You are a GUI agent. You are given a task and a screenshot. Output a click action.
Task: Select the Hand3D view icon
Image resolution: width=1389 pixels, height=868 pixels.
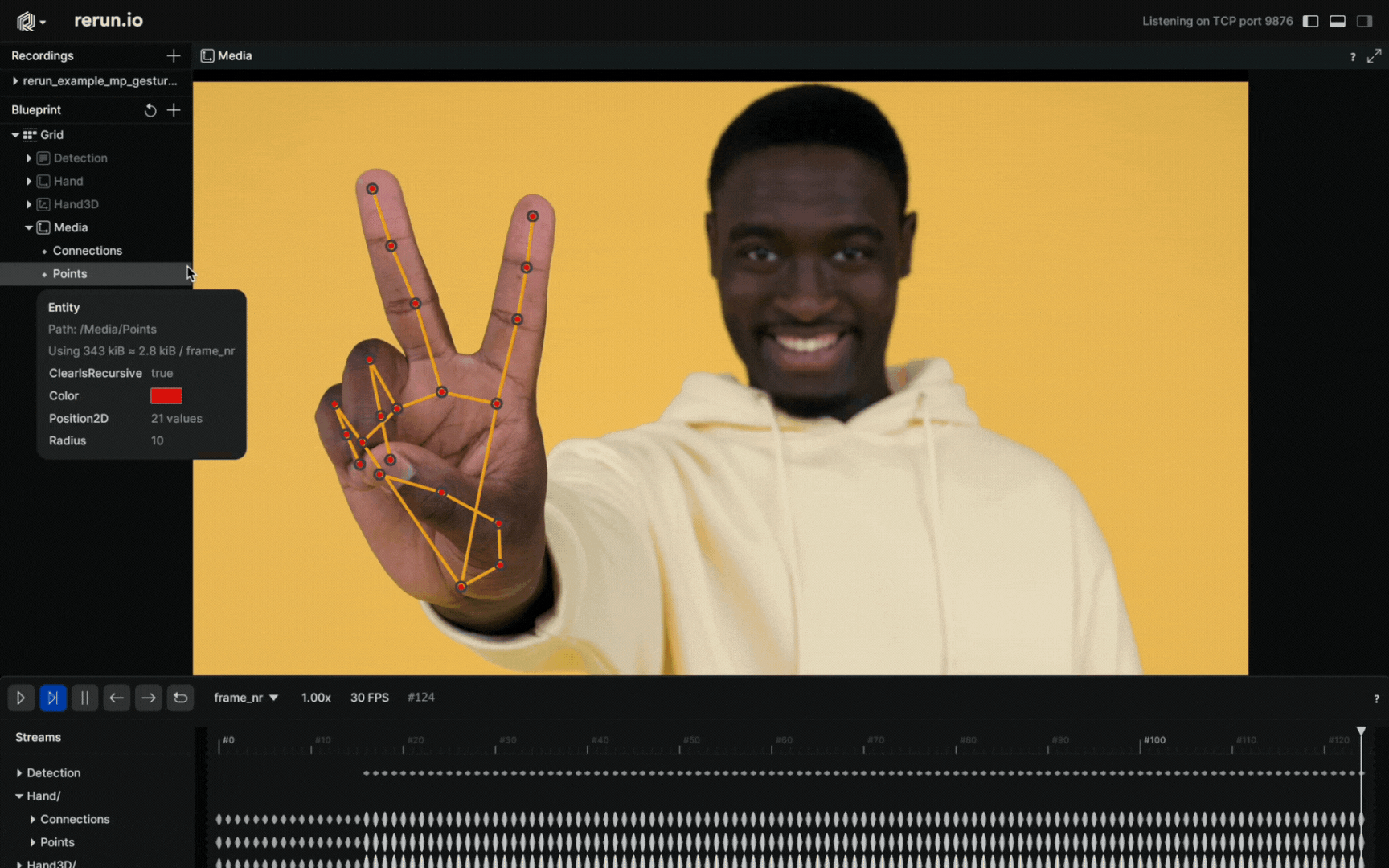point(43,204)
